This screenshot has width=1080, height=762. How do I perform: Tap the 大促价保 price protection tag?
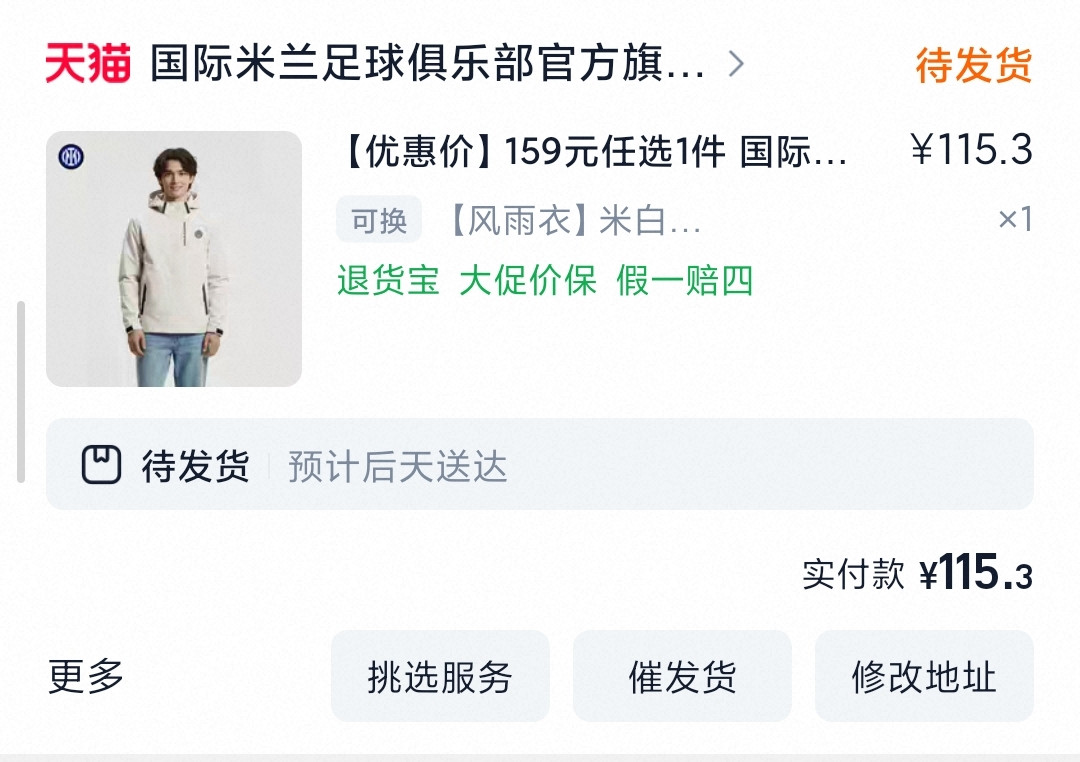point(528,281)
